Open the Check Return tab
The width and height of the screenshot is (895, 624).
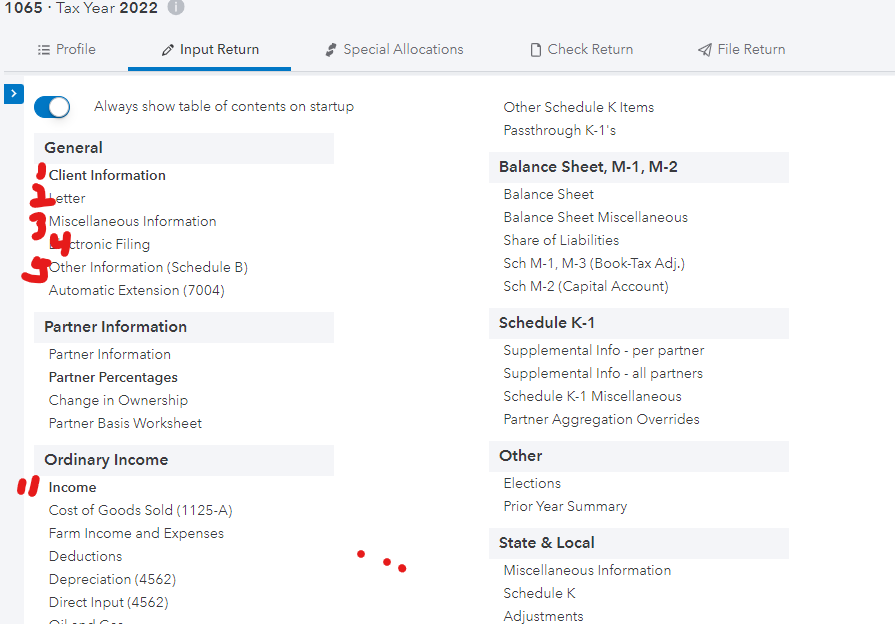pos(580,49)
